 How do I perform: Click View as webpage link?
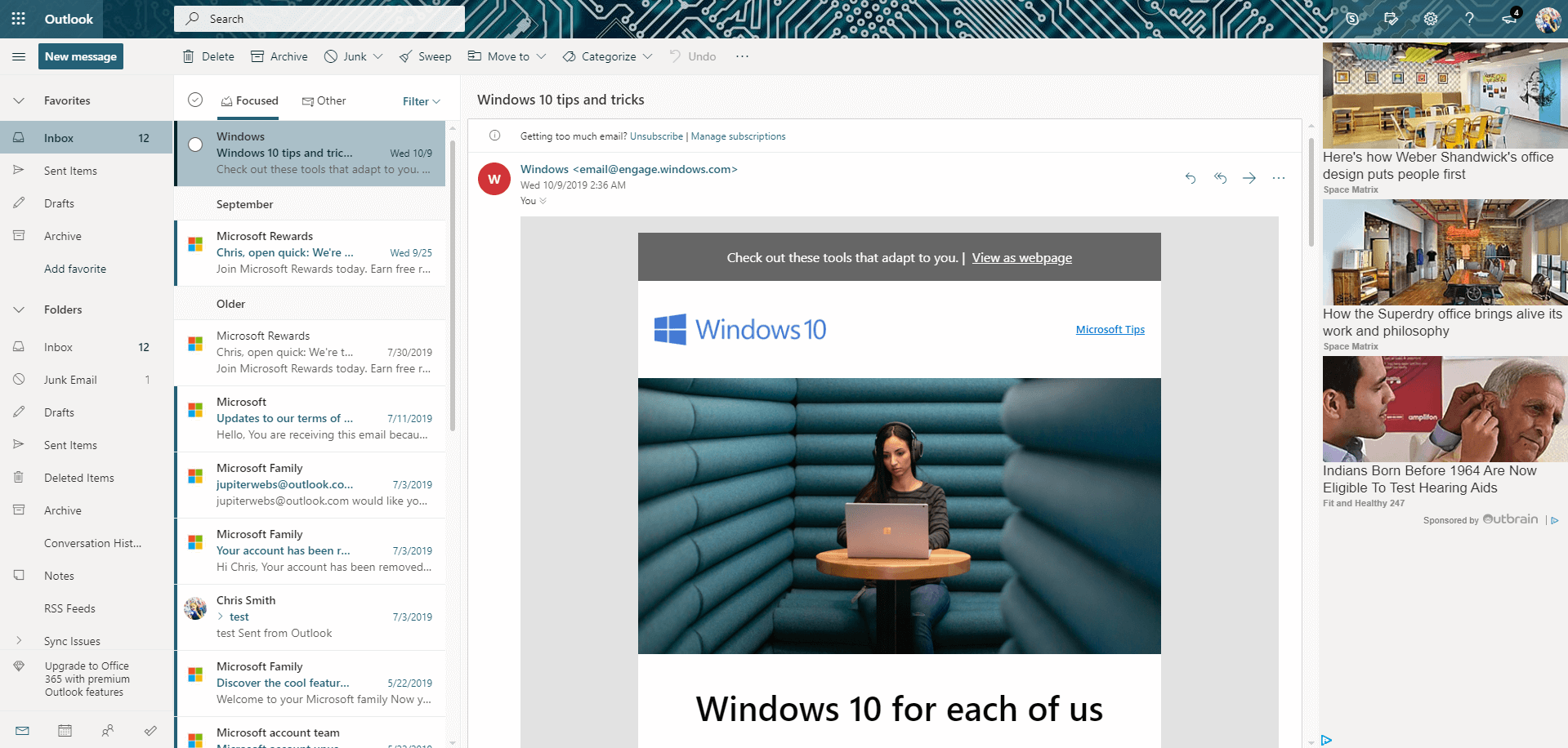tap(1021, 257)
